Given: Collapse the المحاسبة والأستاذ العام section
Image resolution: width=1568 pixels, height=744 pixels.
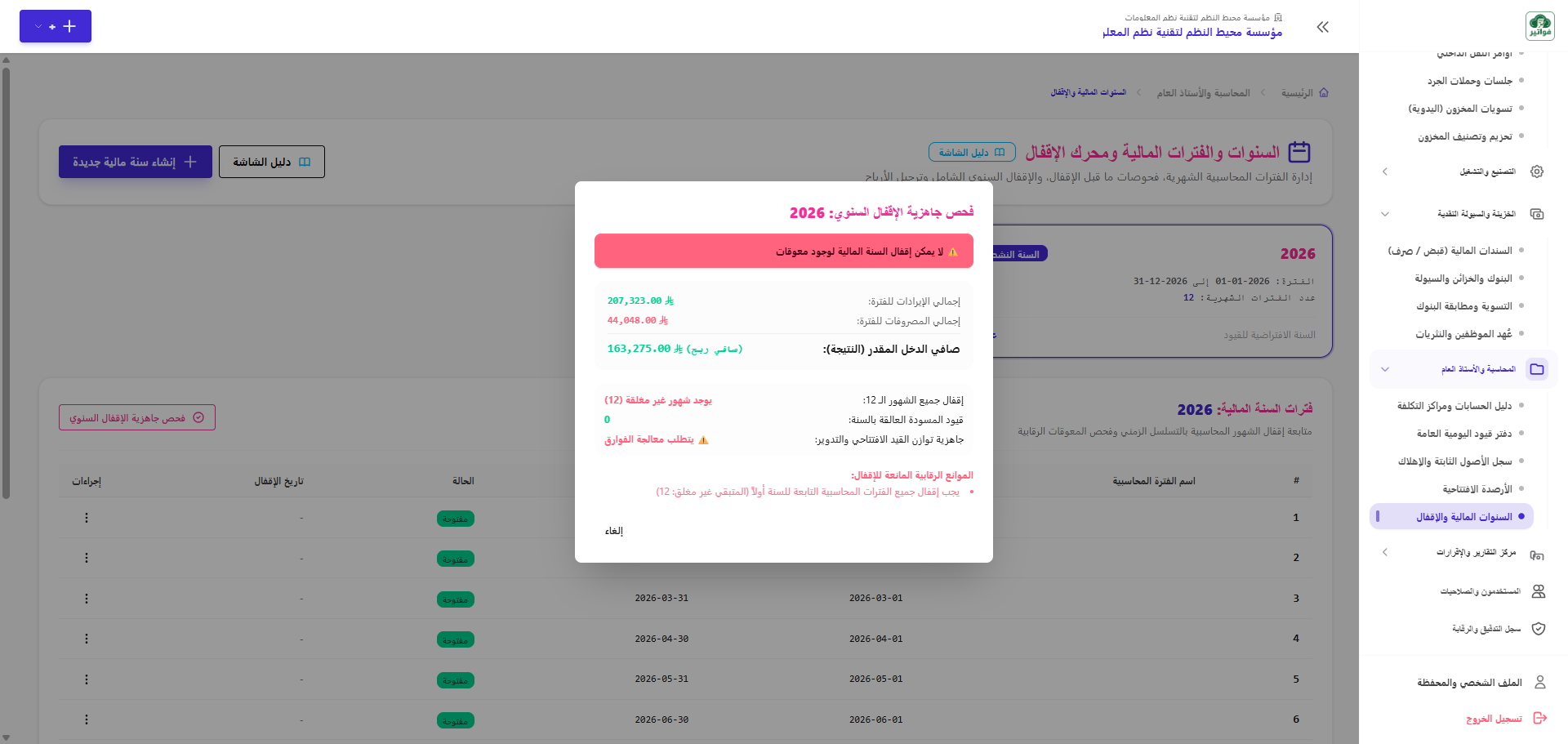Looking at the screenshot, I should [x=1385, y=369].
